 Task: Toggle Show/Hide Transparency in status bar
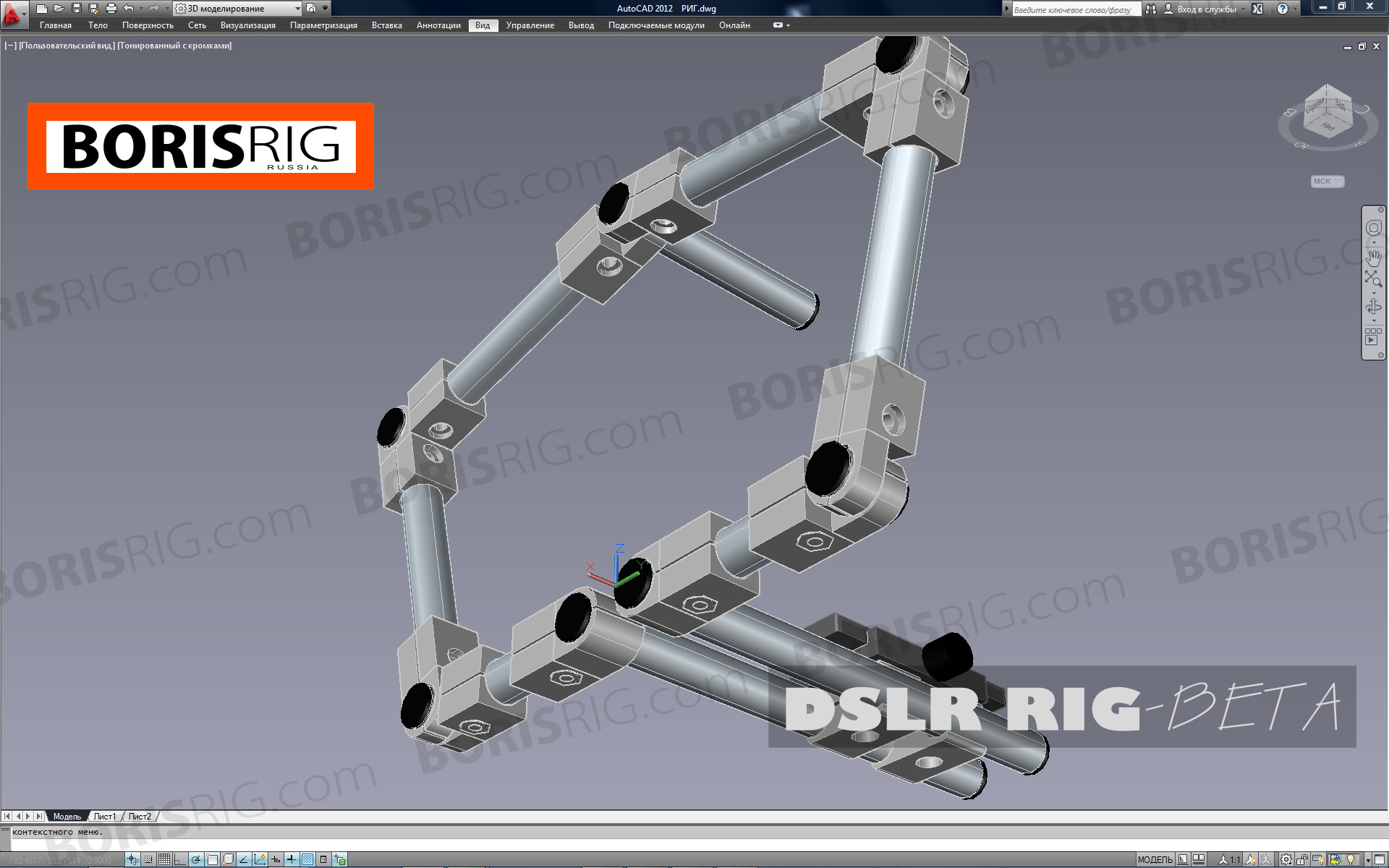(307, 859)
